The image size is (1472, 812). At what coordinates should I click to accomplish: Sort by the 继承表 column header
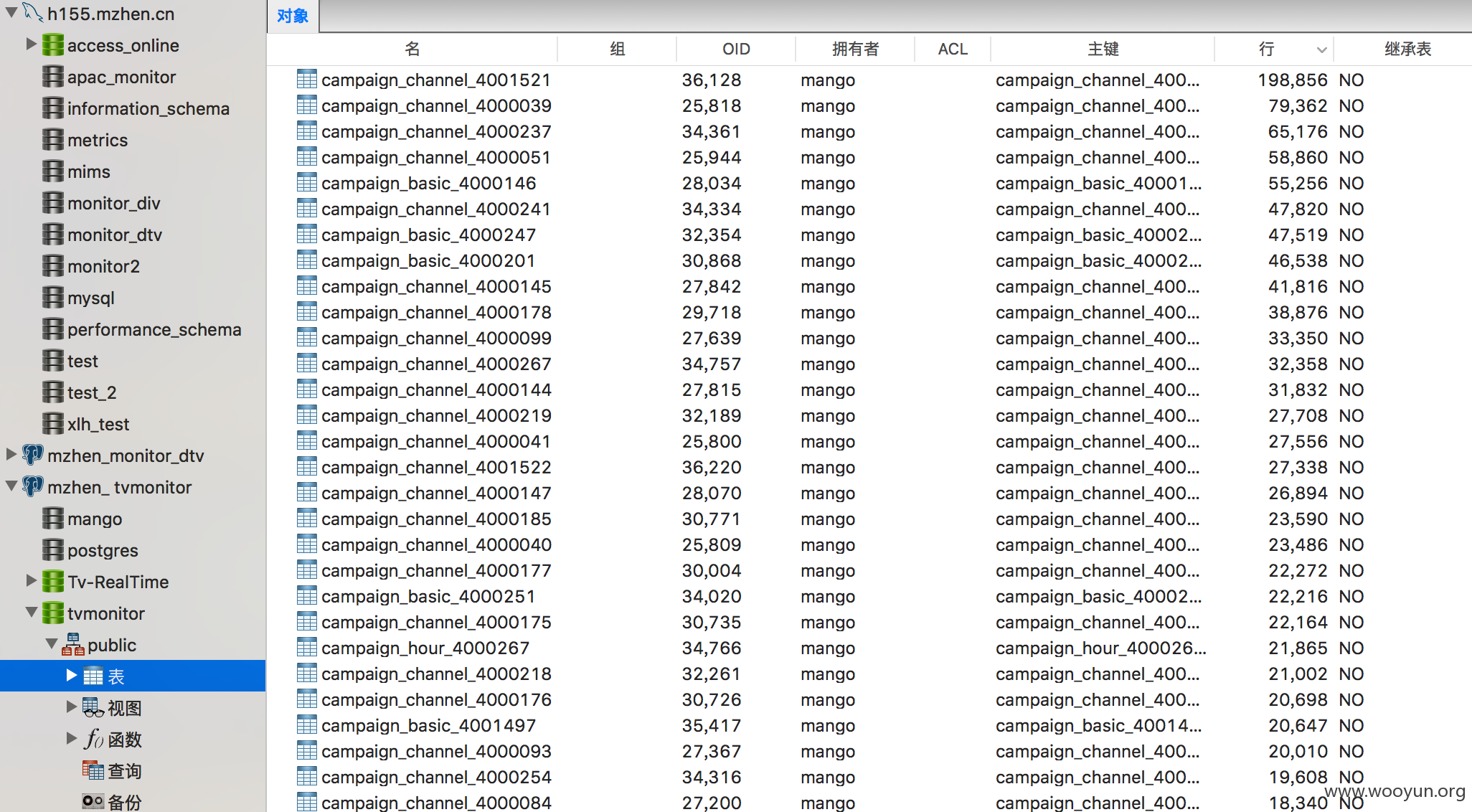click(1407, 49)
